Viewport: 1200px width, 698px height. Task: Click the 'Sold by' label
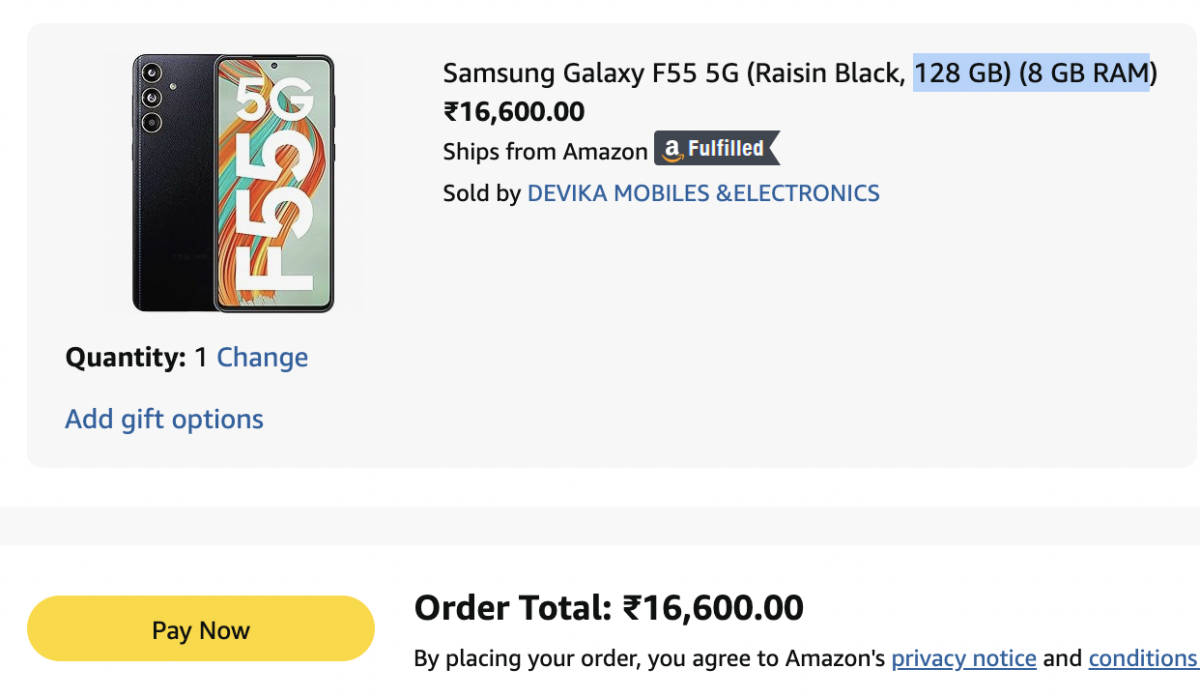(x=481, y=193)
